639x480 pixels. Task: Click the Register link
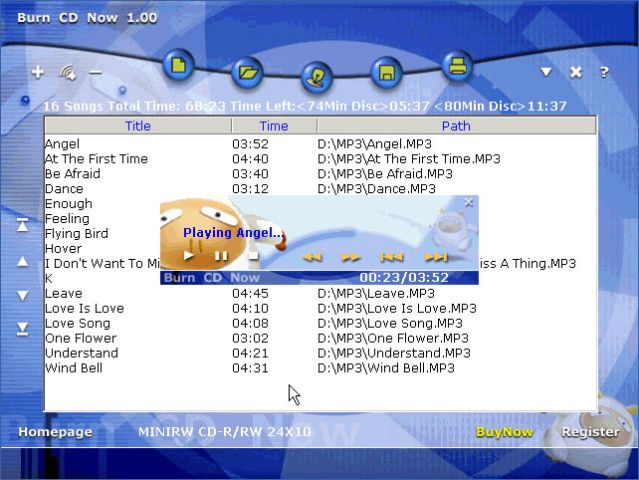(x=591, y=432)
